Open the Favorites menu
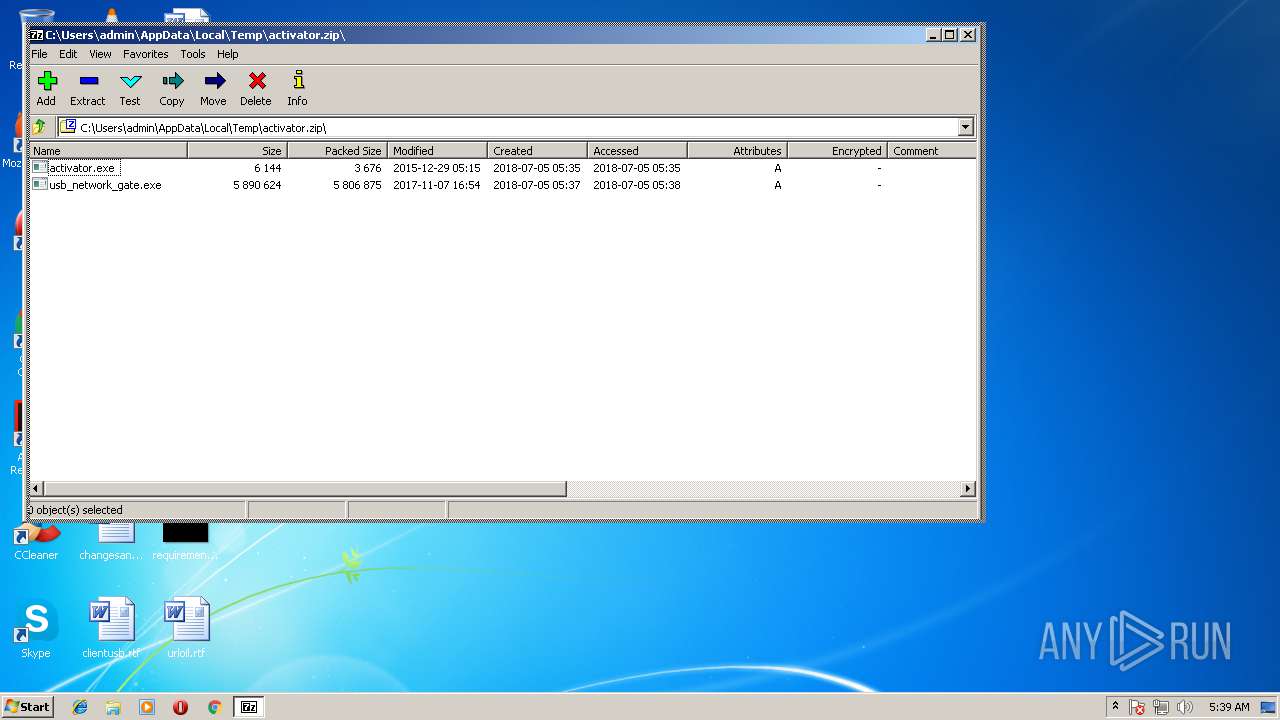 click(x=146, y=54)
